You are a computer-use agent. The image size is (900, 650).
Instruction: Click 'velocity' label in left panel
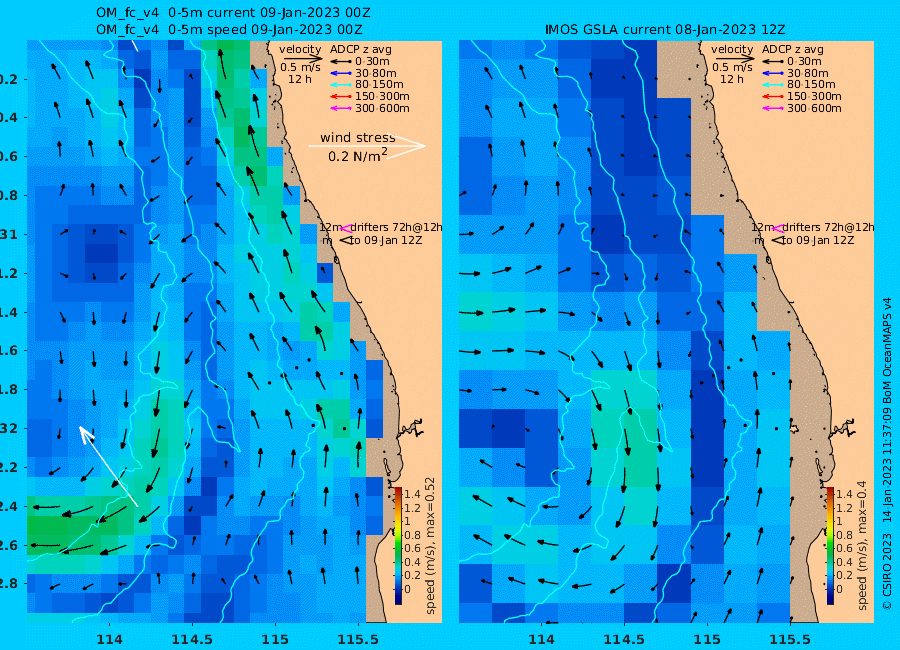tap(300, 49)
